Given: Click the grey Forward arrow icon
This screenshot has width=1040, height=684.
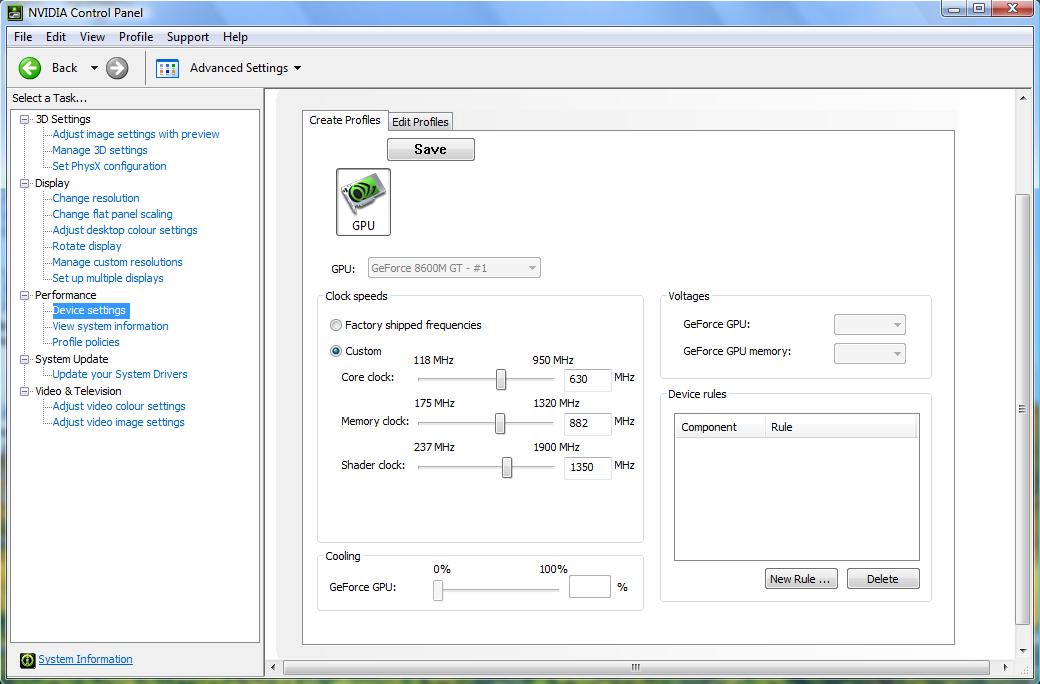Looking at the screenshot, I should [x=117, y=68].
